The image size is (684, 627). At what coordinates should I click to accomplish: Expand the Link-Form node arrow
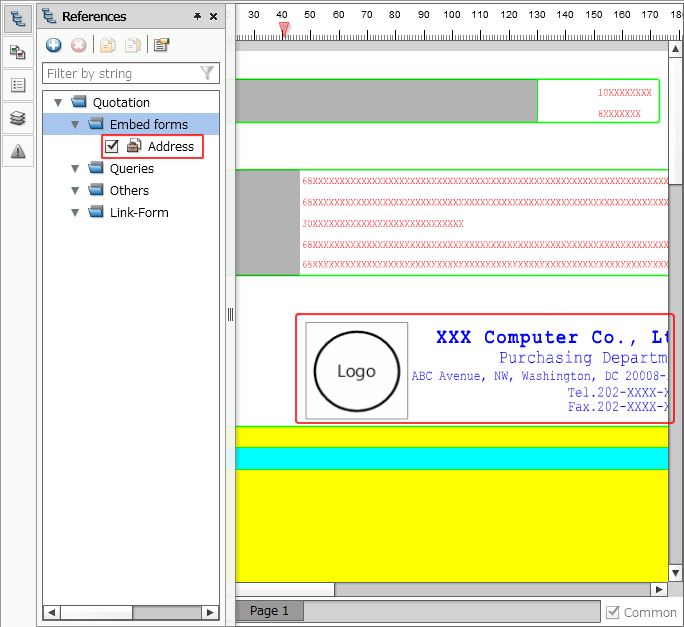(x=75, y=212)
